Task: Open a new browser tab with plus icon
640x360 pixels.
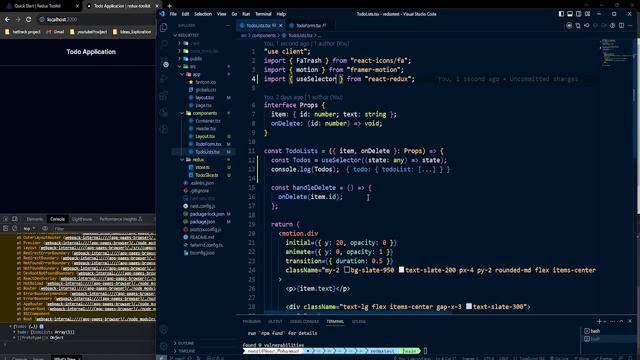Action: click(169, 6)
